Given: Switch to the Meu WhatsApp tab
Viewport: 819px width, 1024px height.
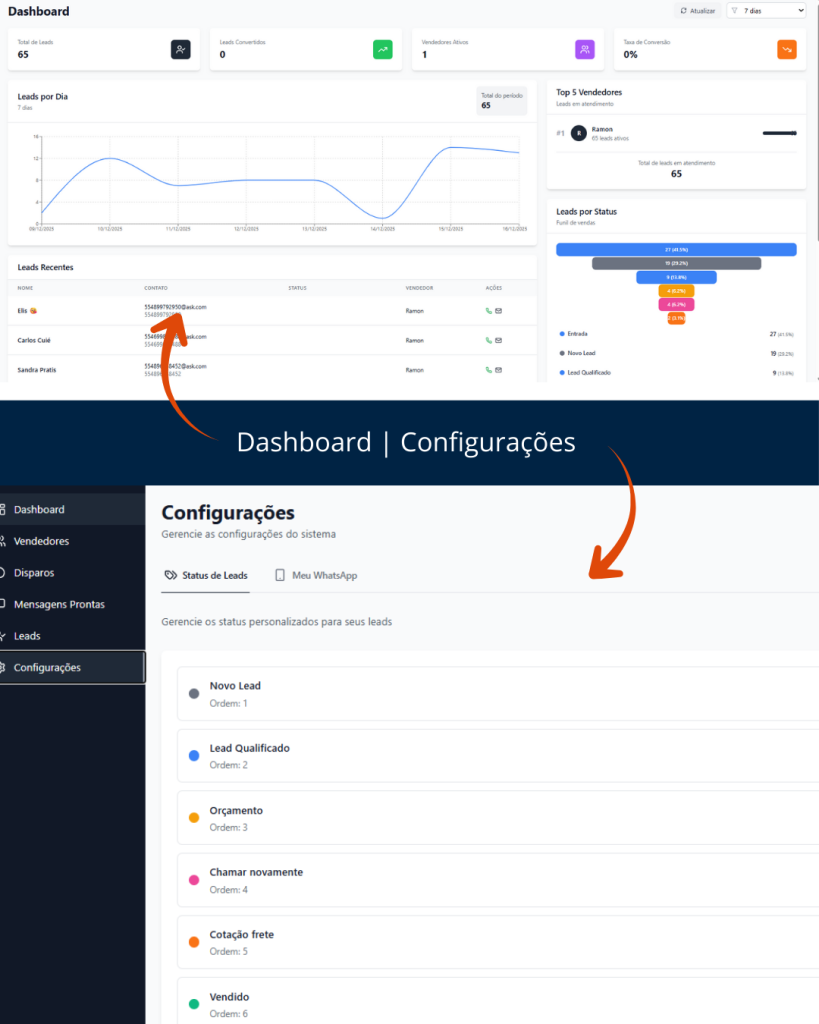Looking at the screenshot, I should 315,576.
